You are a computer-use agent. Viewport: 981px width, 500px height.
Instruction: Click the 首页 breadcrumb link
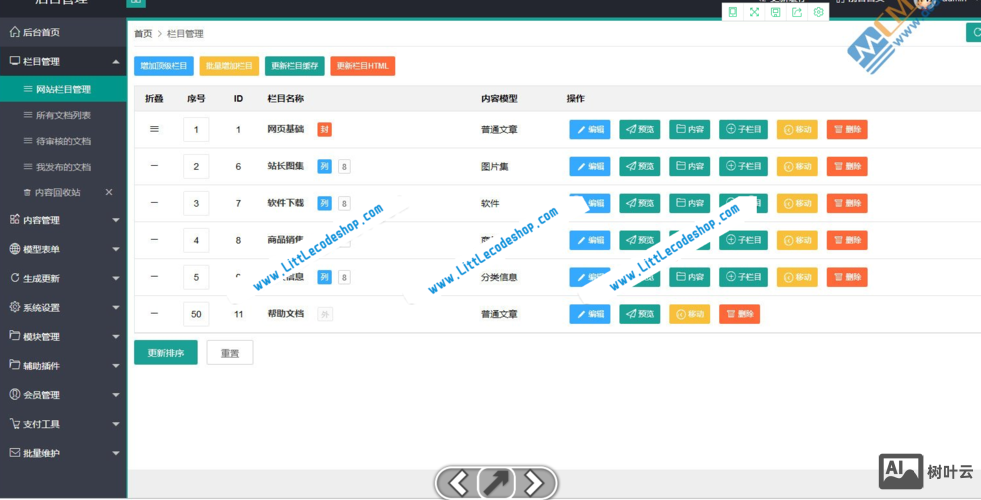(x=143, y=34)
